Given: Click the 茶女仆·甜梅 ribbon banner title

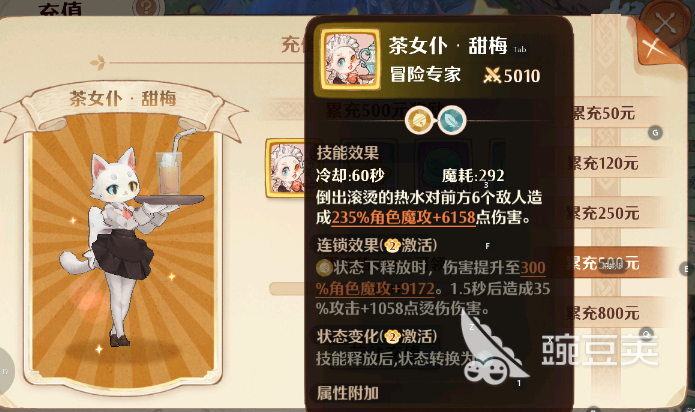Looking at the screenshot, I should pos(123,98).
